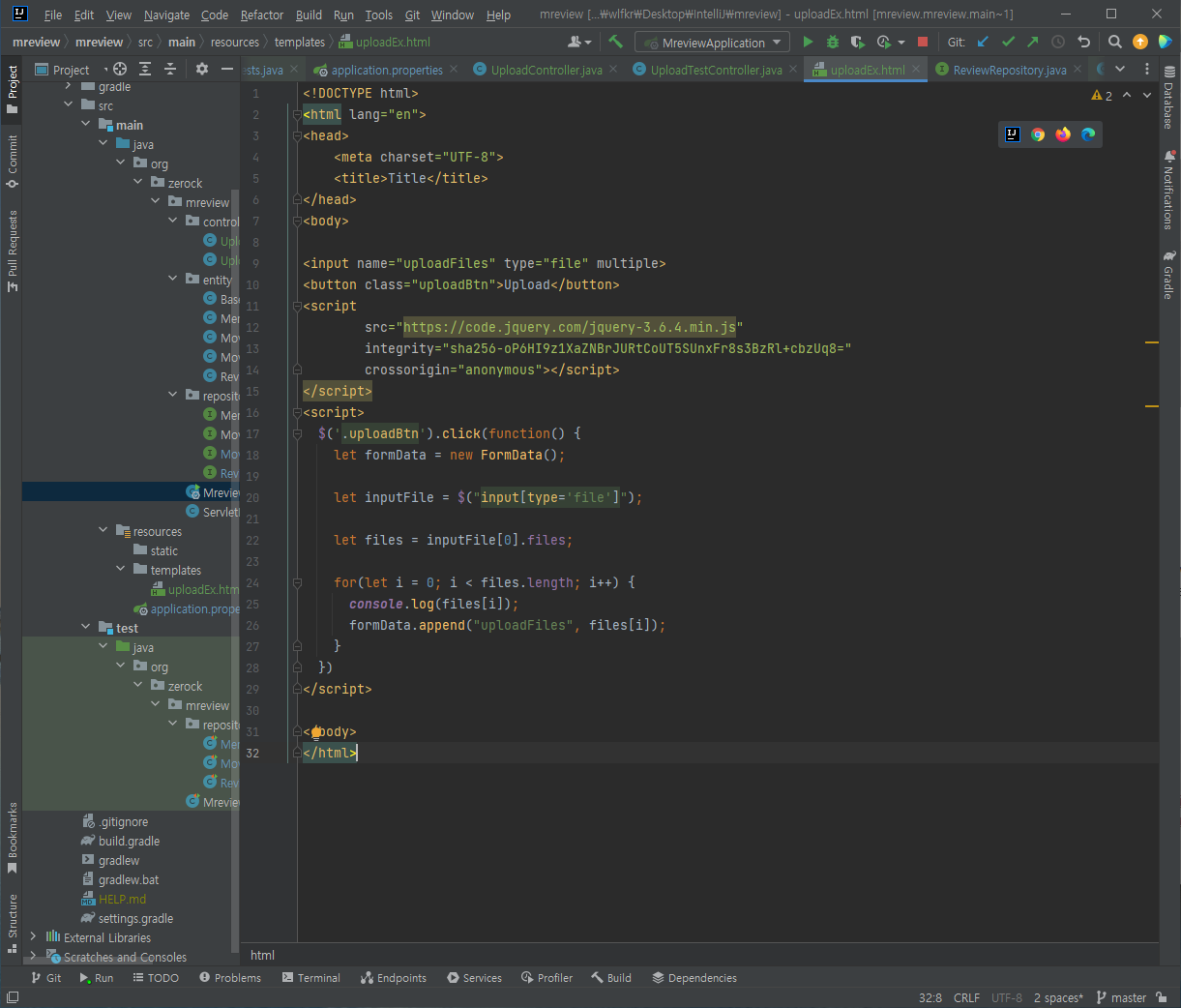This screenshot has height=1008, width=1181.
Task: Open the Navigate menu
Action: coord(166,15)
